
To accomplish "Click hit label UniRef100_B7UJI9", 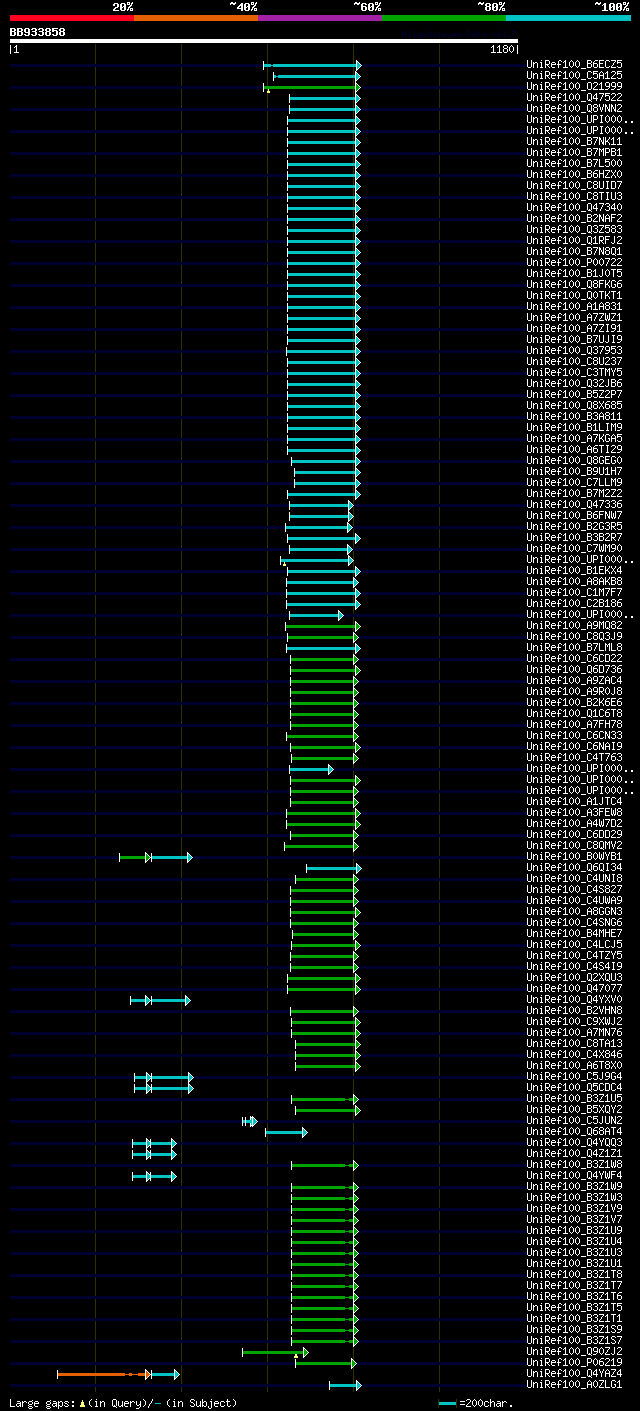I will pyautogui.click(x=574, y=339).
